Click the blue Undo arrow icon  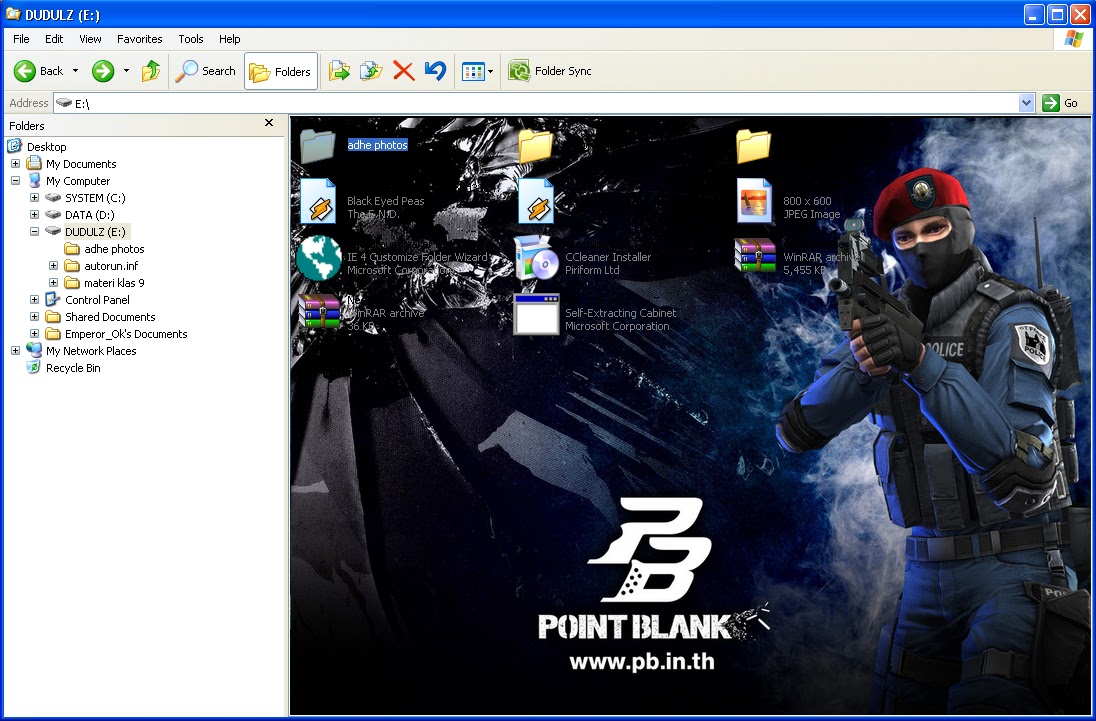[x=435, y=71]
